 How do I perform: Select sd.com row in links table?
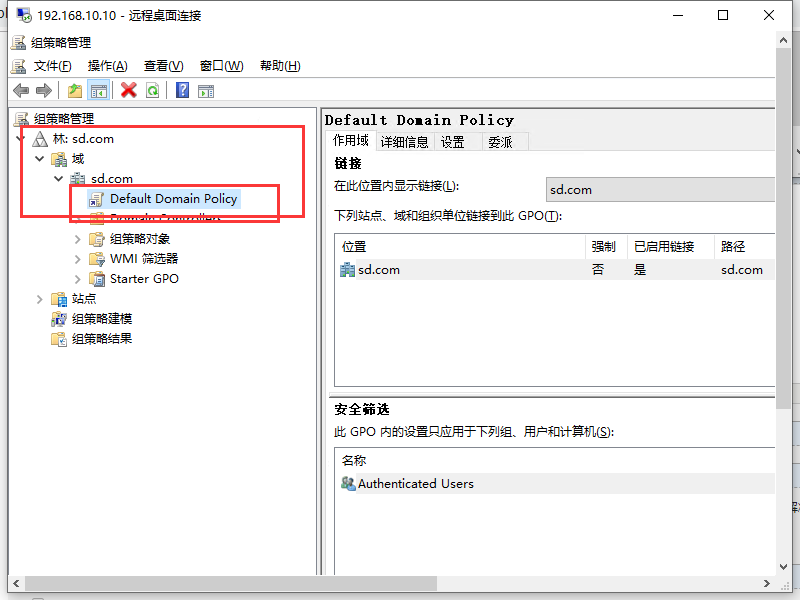click(x=555, y=269)
